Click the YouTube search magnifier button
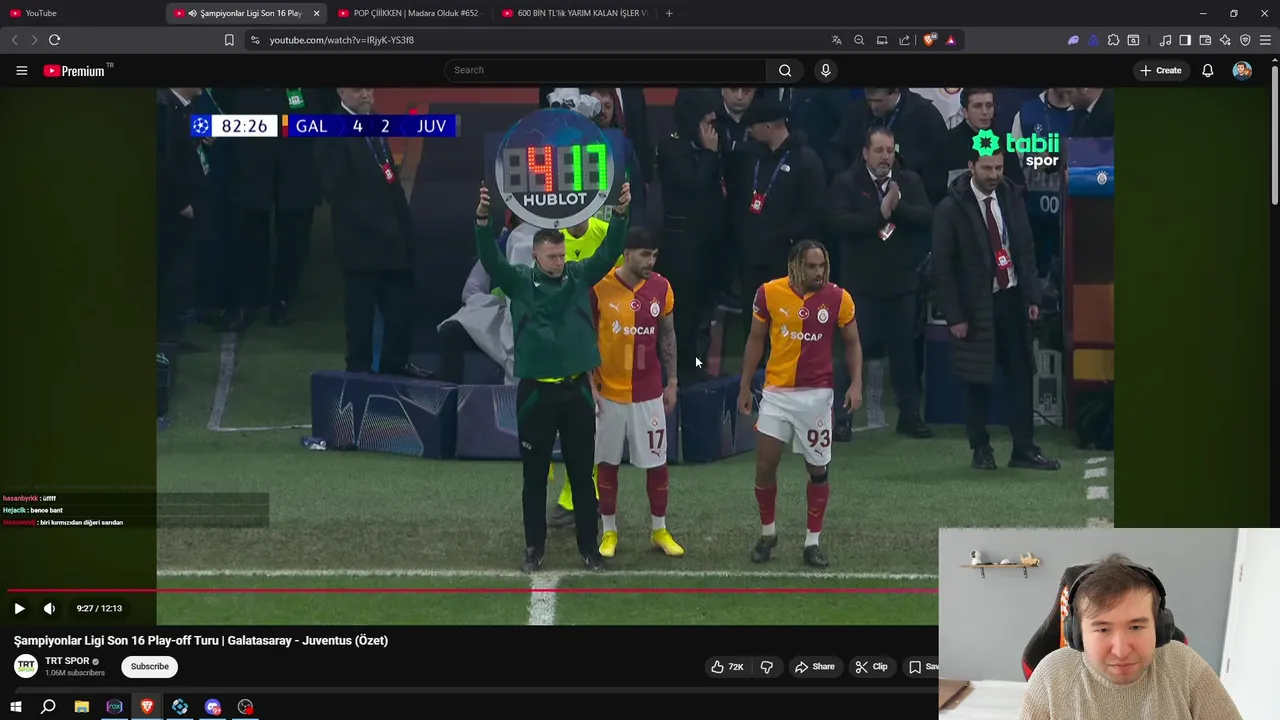1280x720 pixels. pyautogui.click(x=785, y=70)
